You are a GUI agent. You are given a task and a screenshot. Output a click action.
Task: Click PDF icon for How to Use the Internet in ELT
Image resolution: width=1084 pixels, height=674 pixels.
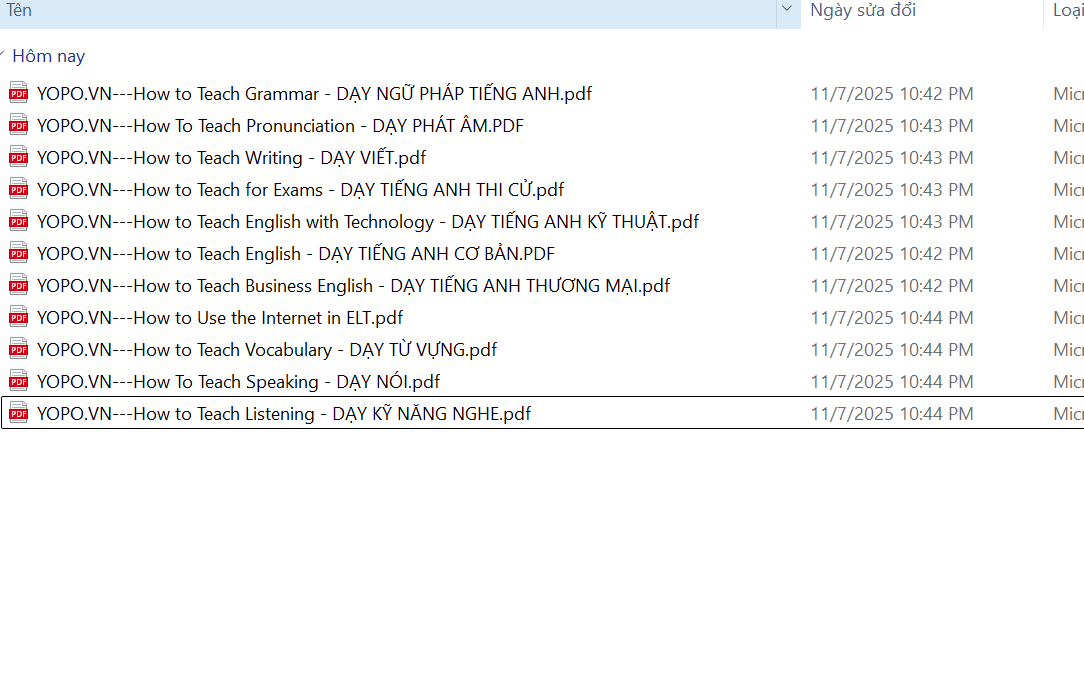18,318
